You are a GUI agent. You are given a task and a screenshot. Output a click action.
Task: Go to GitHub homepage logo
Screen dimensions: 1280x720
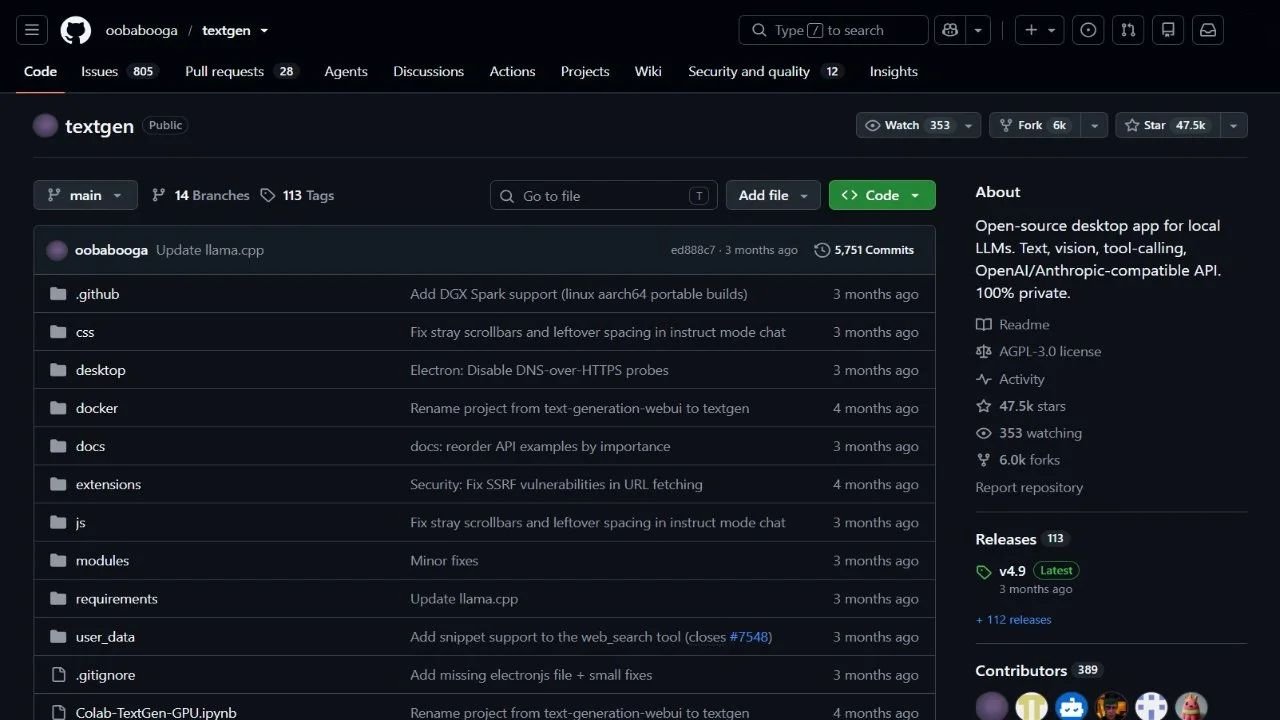point(76,30)
